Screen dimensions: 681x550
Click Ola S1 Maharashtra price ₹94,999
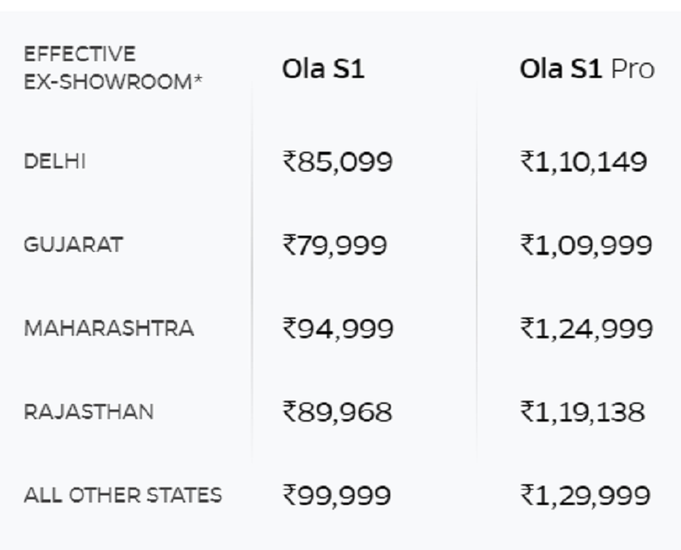click(x=338, y=328)
